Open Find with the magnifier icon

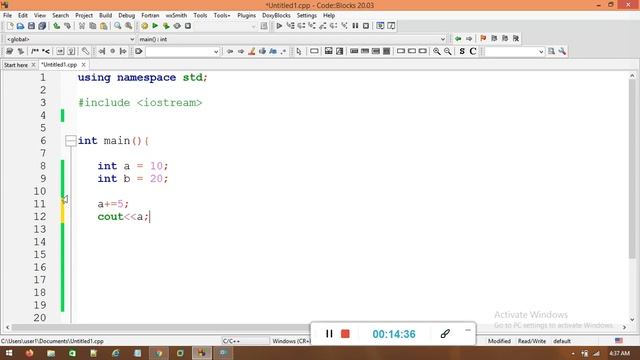point(118,26)
